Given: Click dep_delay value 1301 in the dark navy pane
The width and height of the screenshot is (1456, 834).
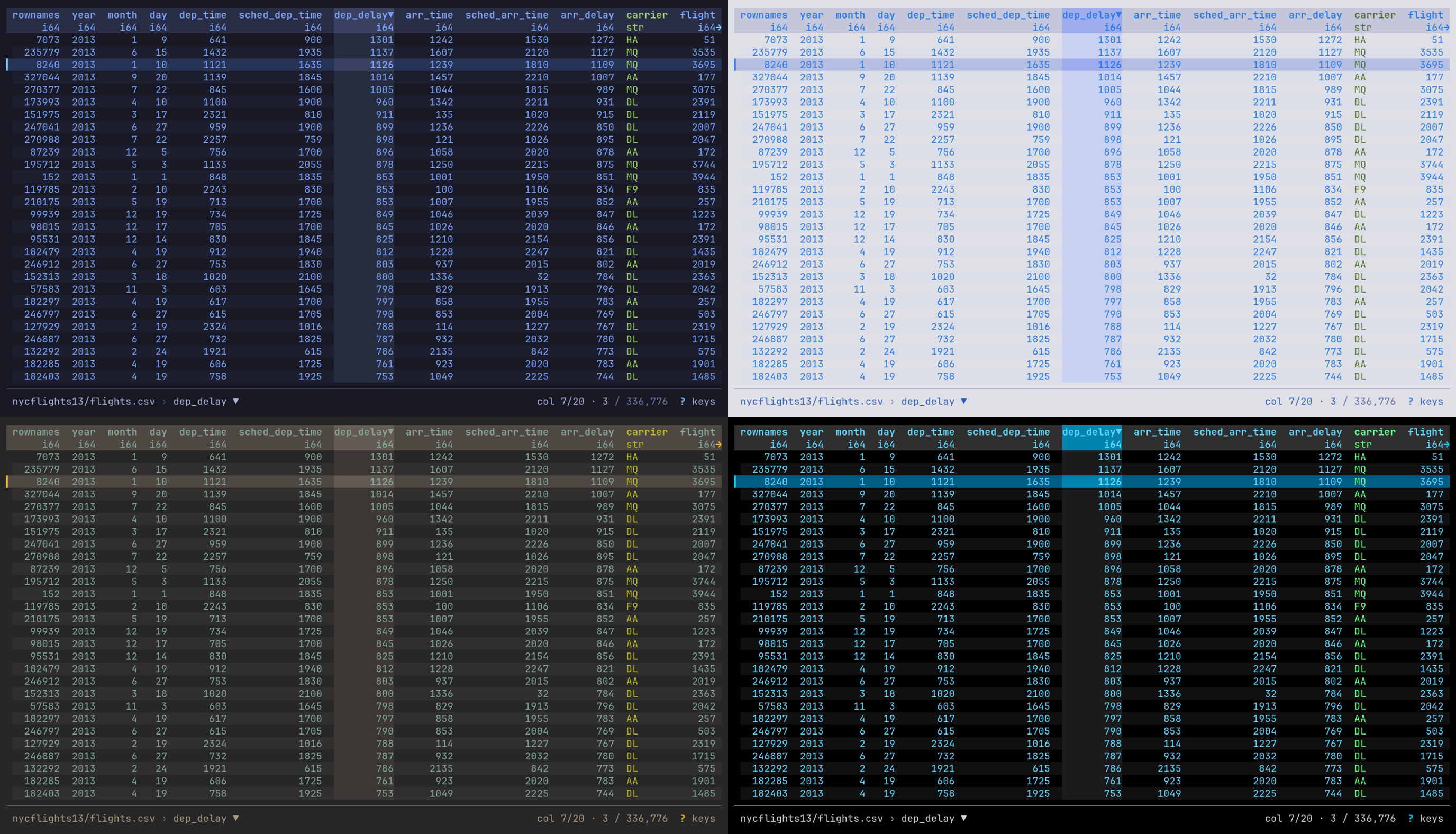Looking at the screenshot, I should pyautogui.click(x=381, y=40).
